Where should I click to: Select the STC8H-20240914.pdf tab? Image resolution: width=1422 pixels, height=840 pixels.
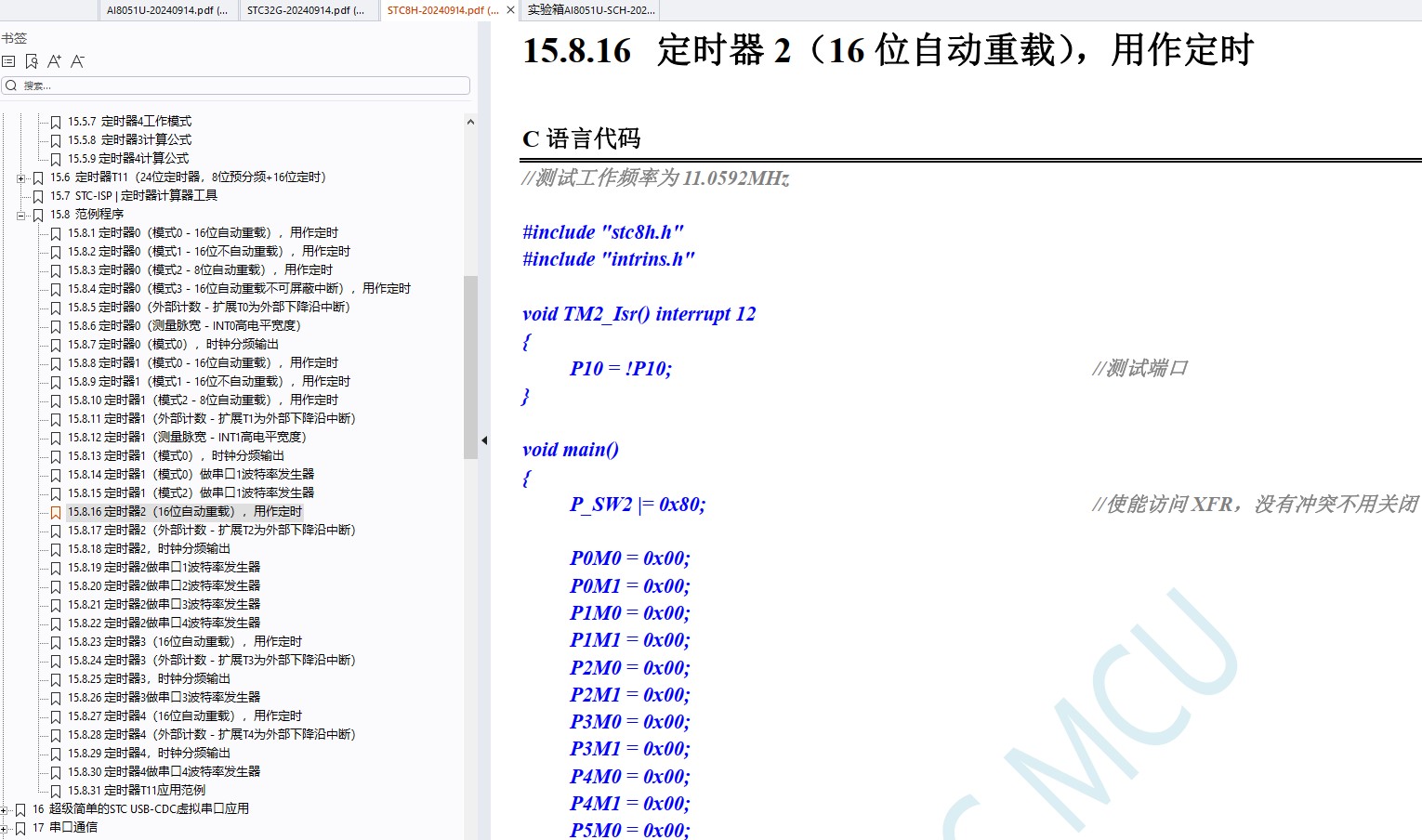tap(442, 10)
